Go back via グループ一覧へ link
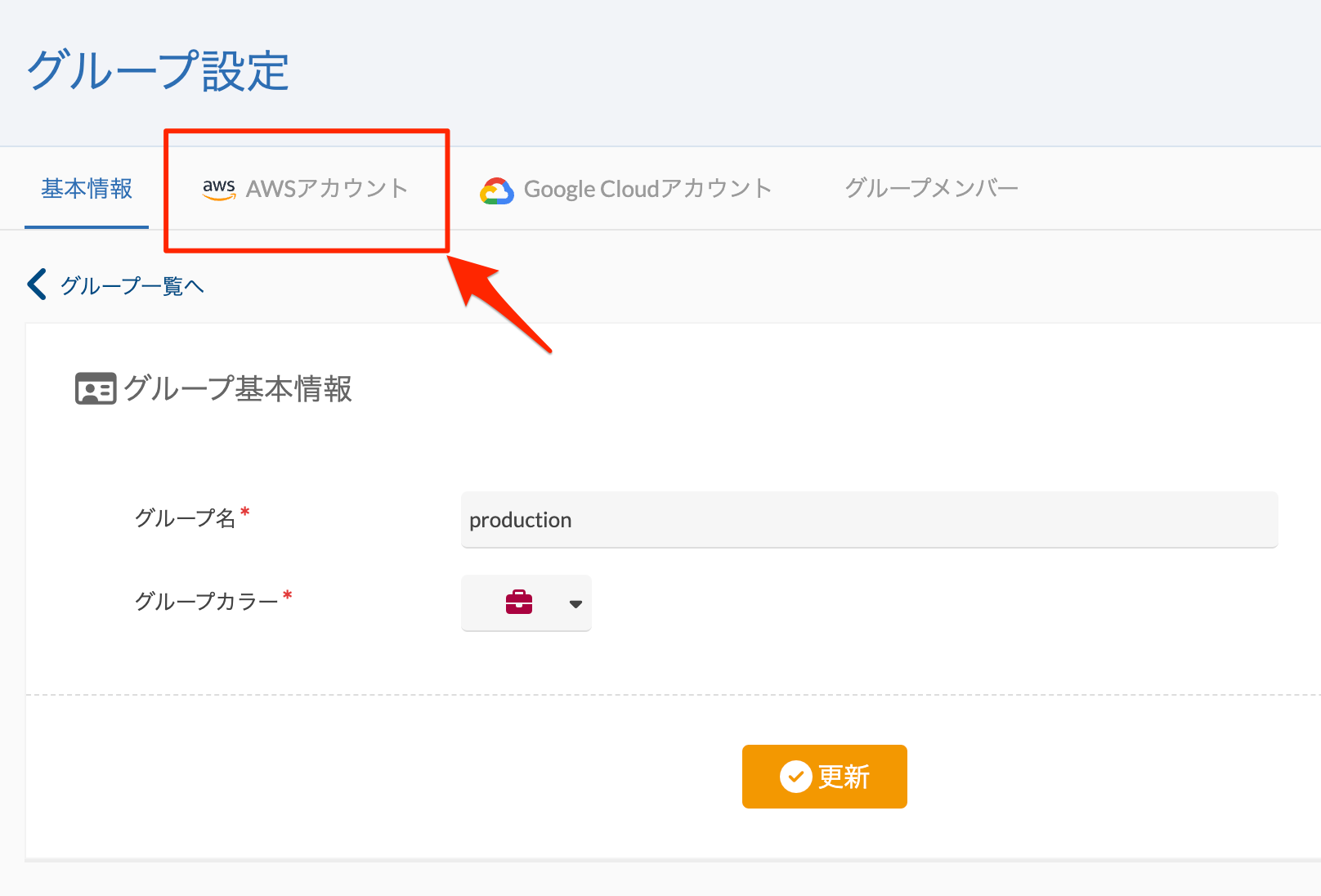1321x896 pixels. 132,285
